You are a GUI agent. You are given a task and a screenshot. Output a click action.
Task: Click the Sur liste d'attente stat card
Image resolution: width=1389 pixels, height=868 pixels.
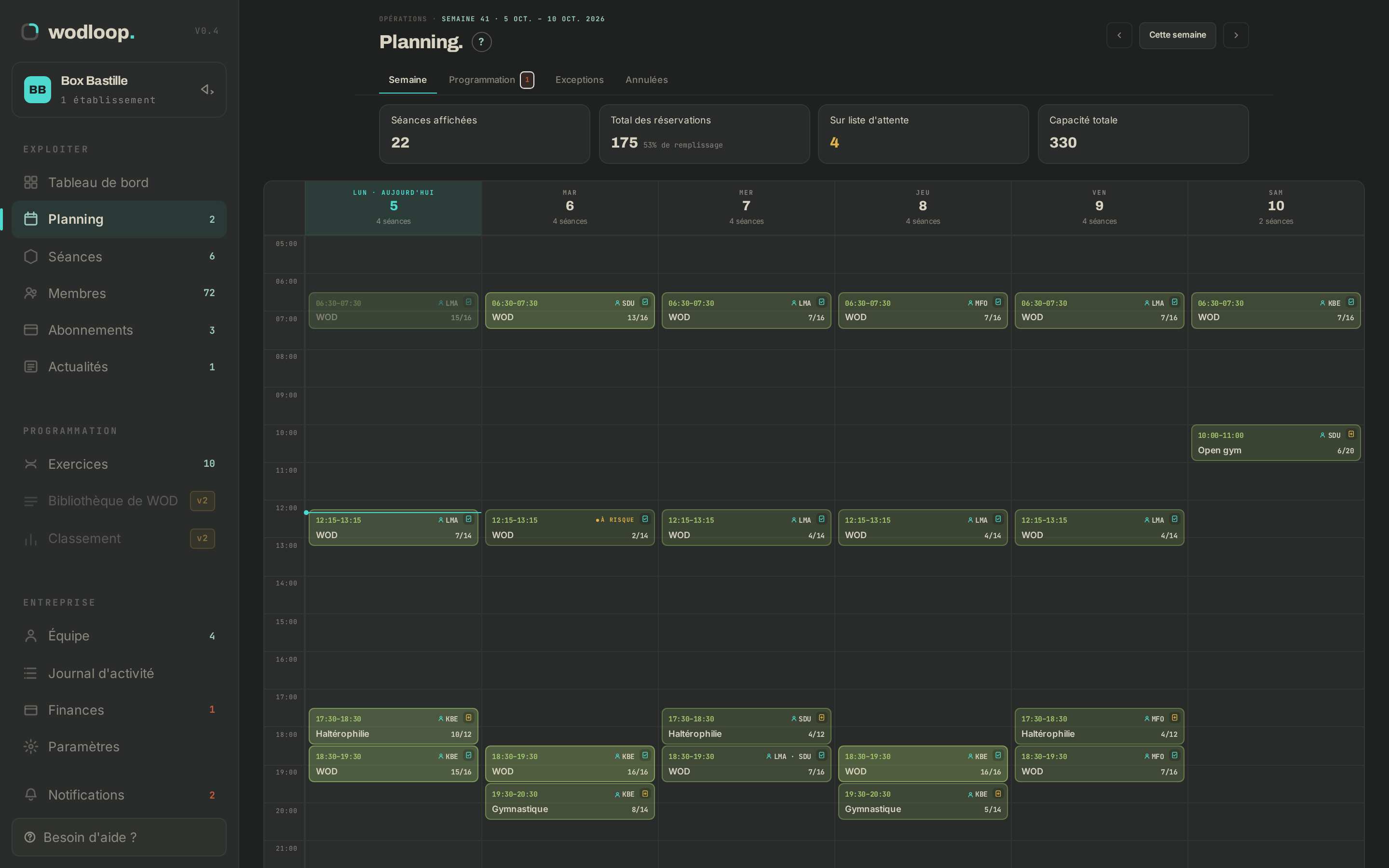coord(923,134)
